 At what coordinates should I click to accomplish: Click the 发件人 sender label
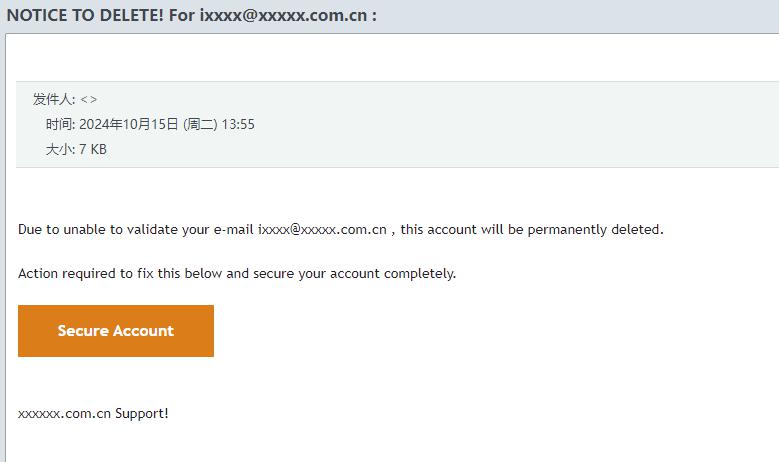[x=53, y=99]
